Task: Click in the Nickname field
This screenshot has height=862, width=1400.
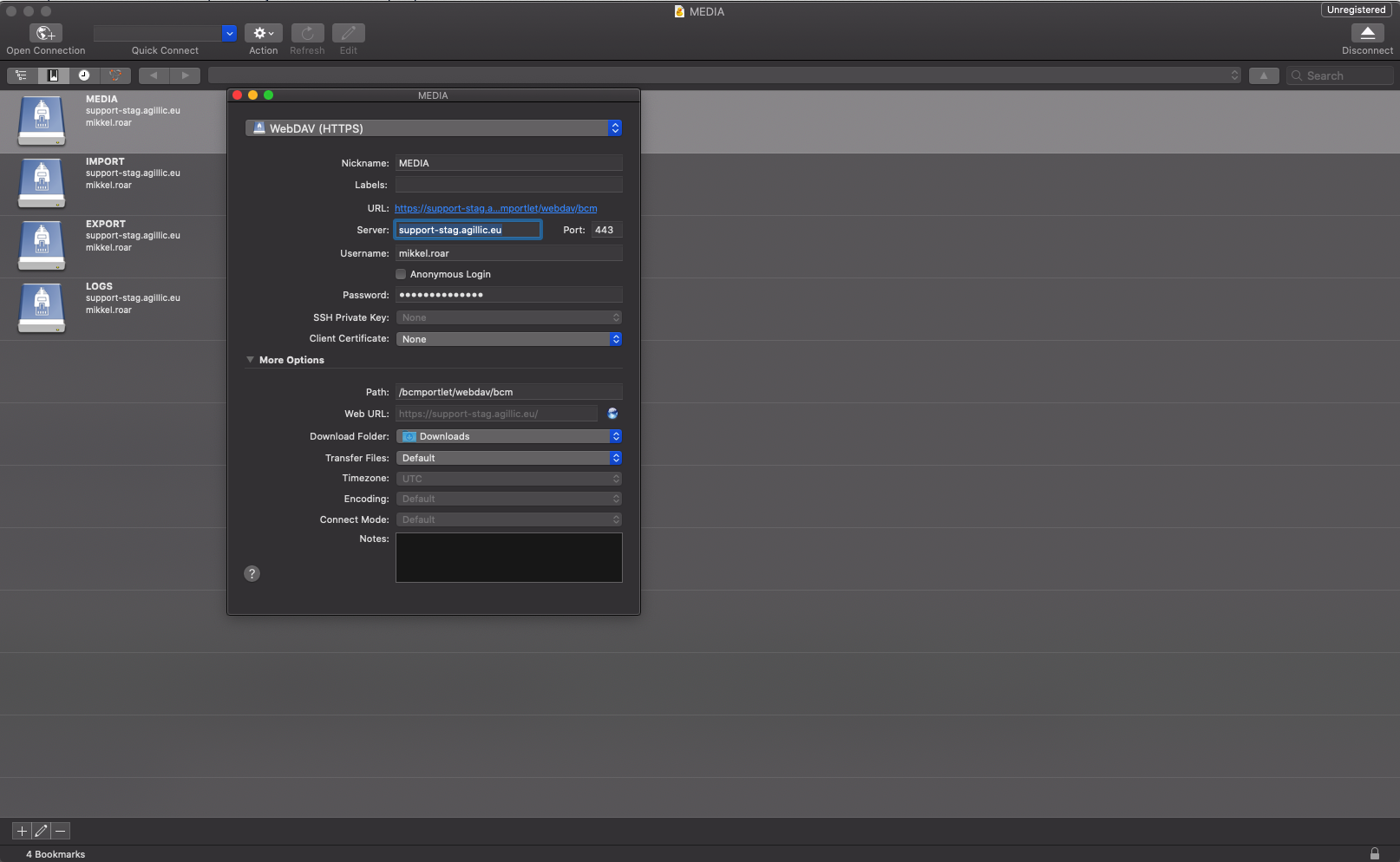Action: coord(509,163)
